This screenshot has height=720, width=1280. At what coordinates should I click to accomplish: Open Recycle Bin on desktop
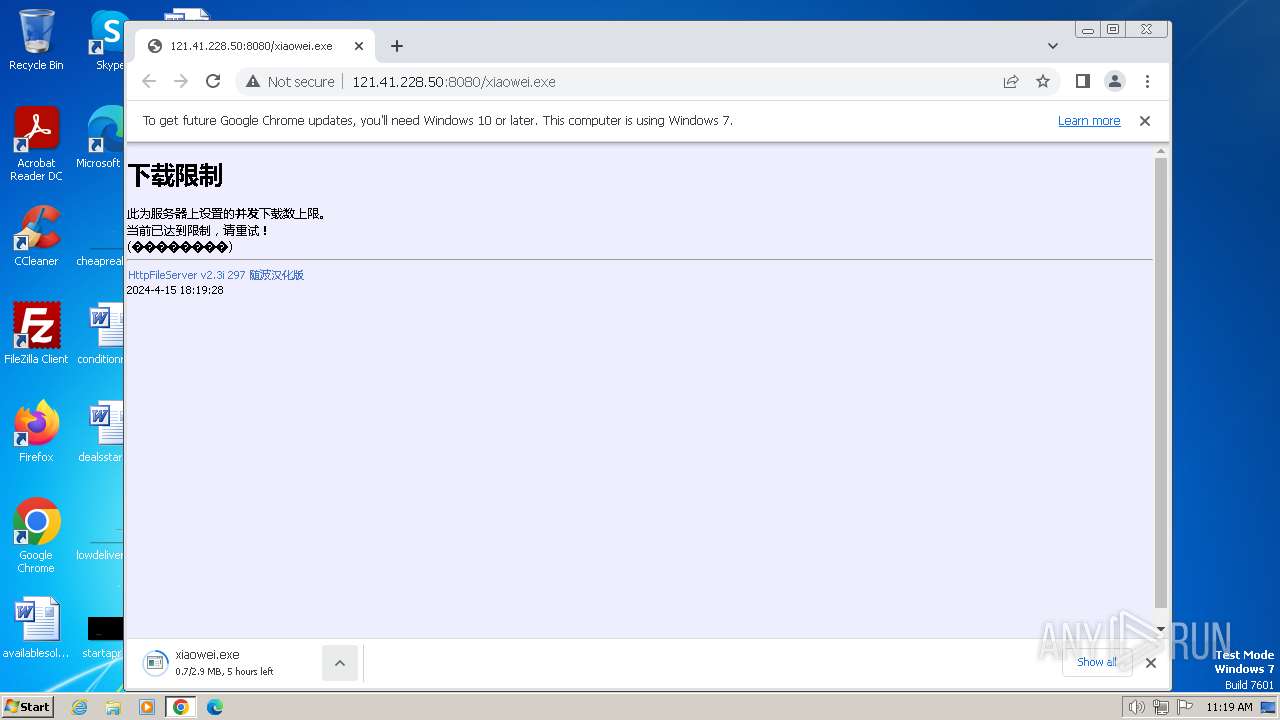tap(36, 40)
